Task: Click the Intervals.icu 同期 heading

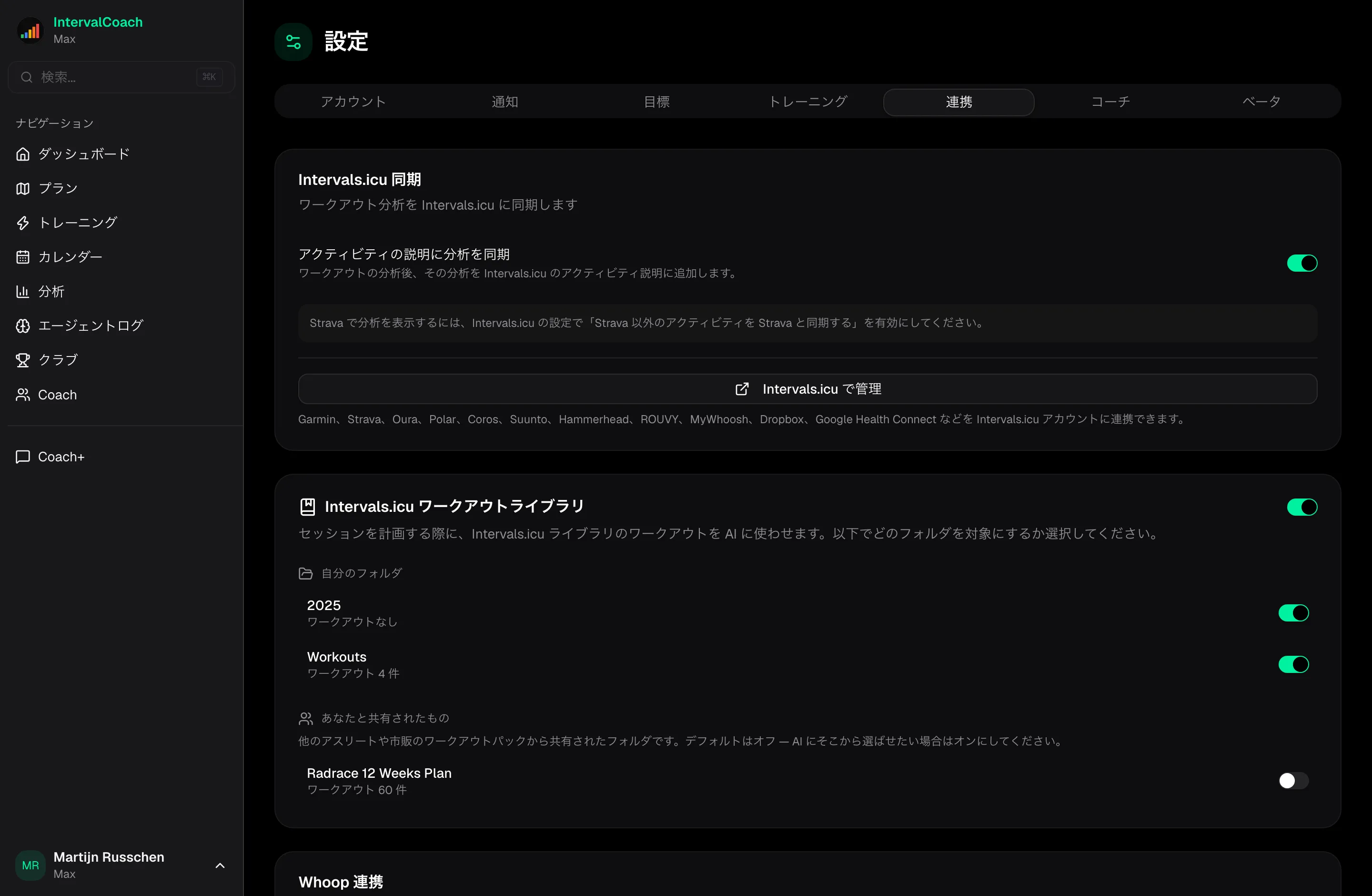Action: click(360, 180)
